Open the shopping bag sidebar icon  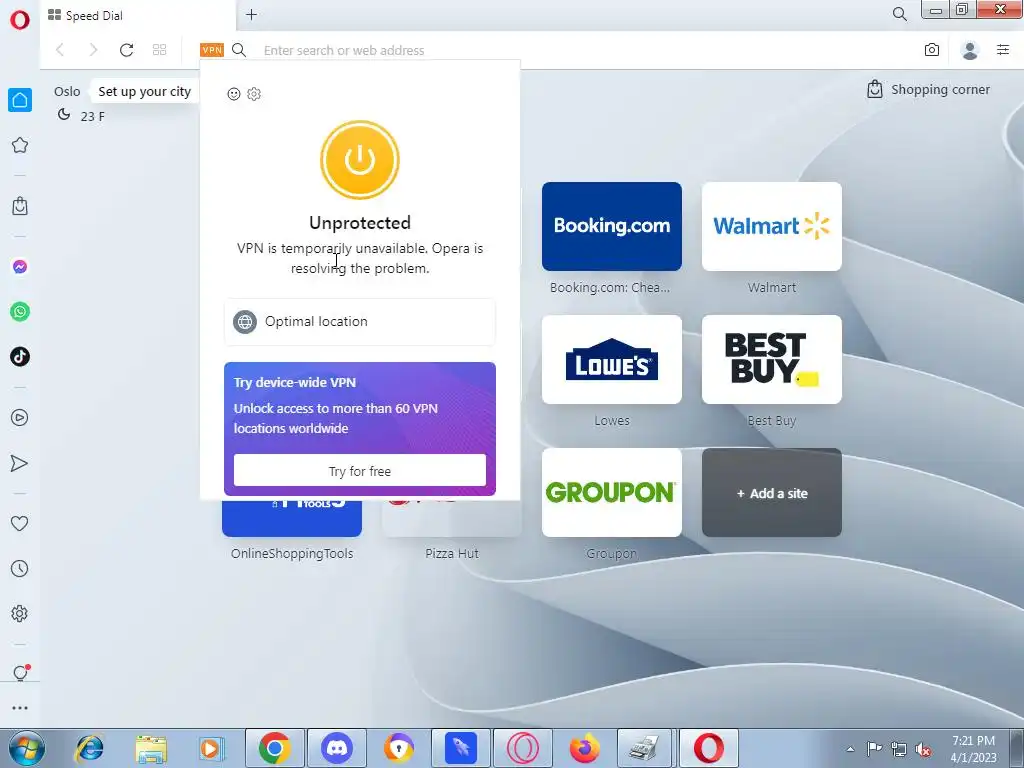(20, 206)
